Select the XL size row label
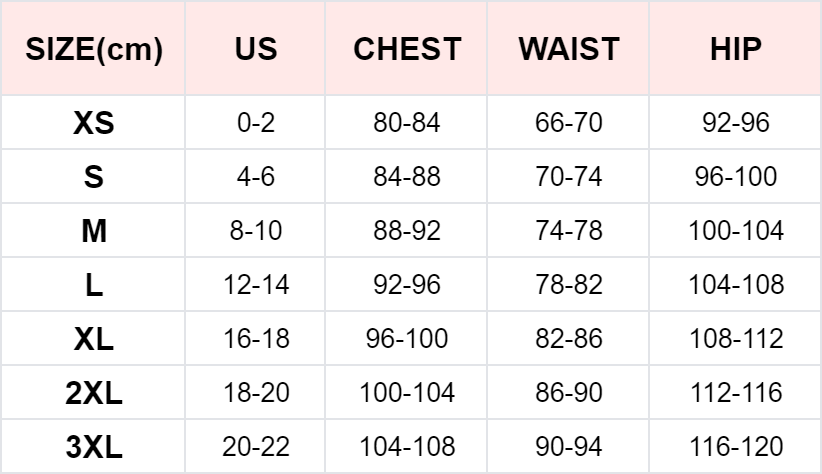Viewport: 822px width, 474px height. coord(94,339)
